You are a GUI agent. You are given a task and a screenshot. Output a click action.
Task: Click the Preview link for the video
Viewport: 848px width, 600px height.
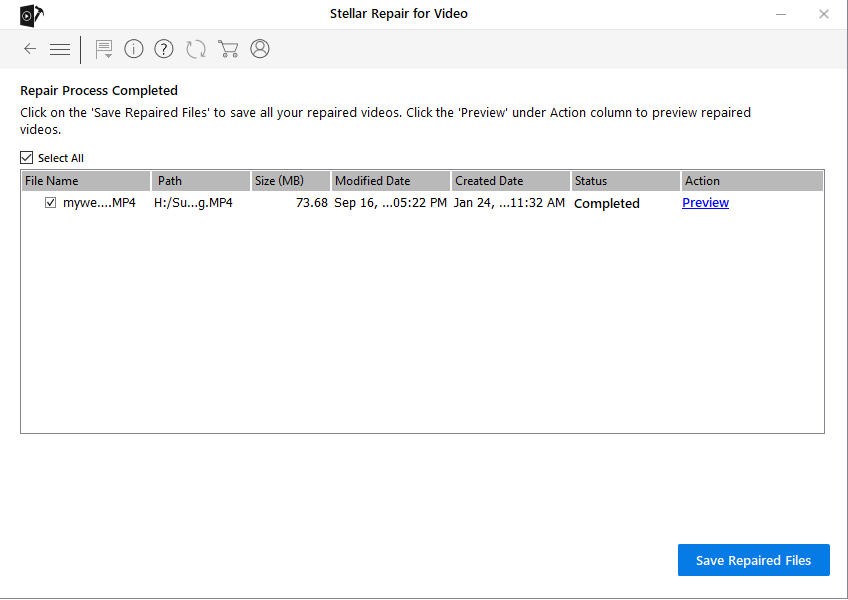pyautogui.click(x=705, y=203)
